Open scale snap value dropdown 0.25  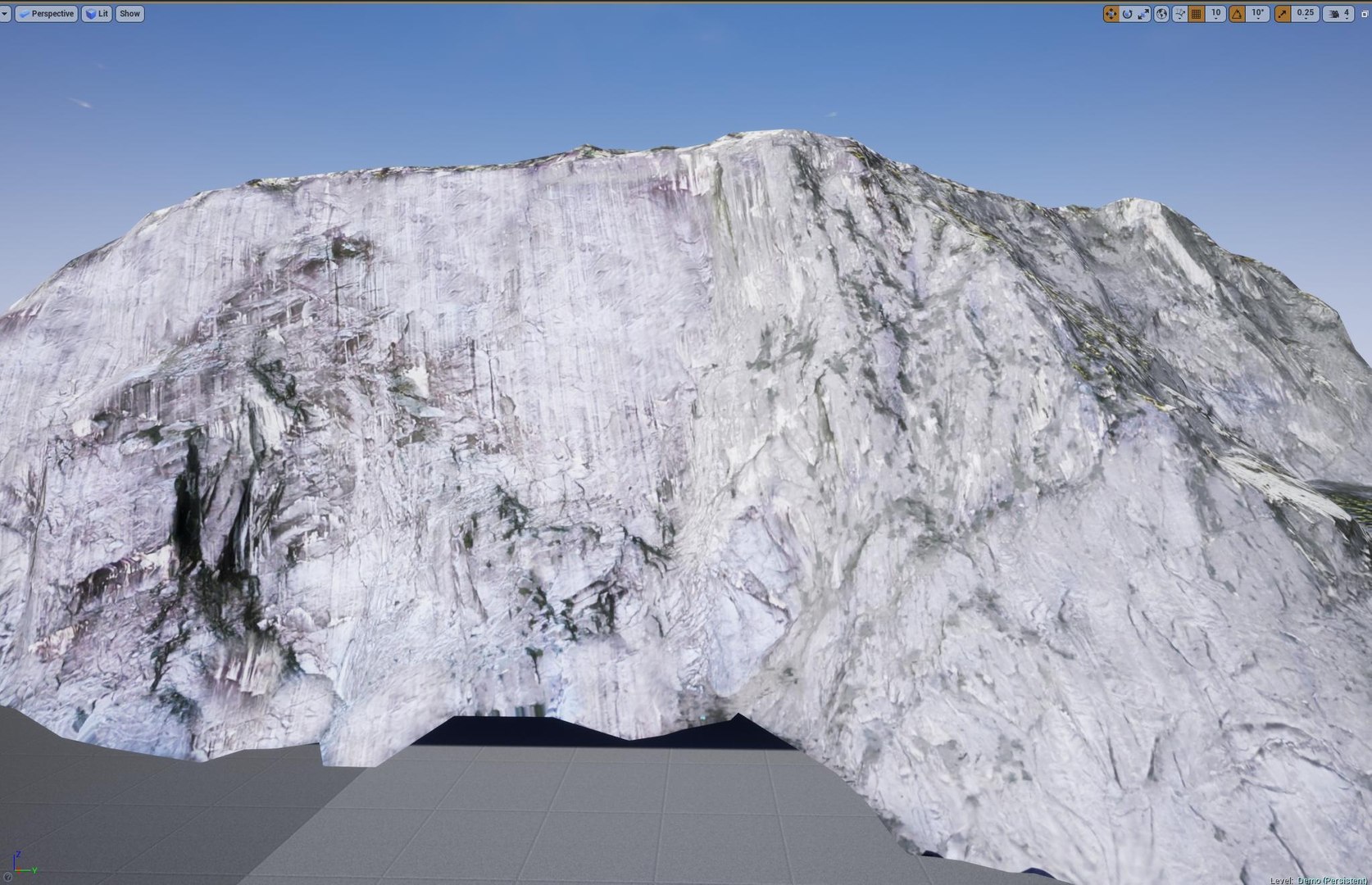[x=1306, y=13]
